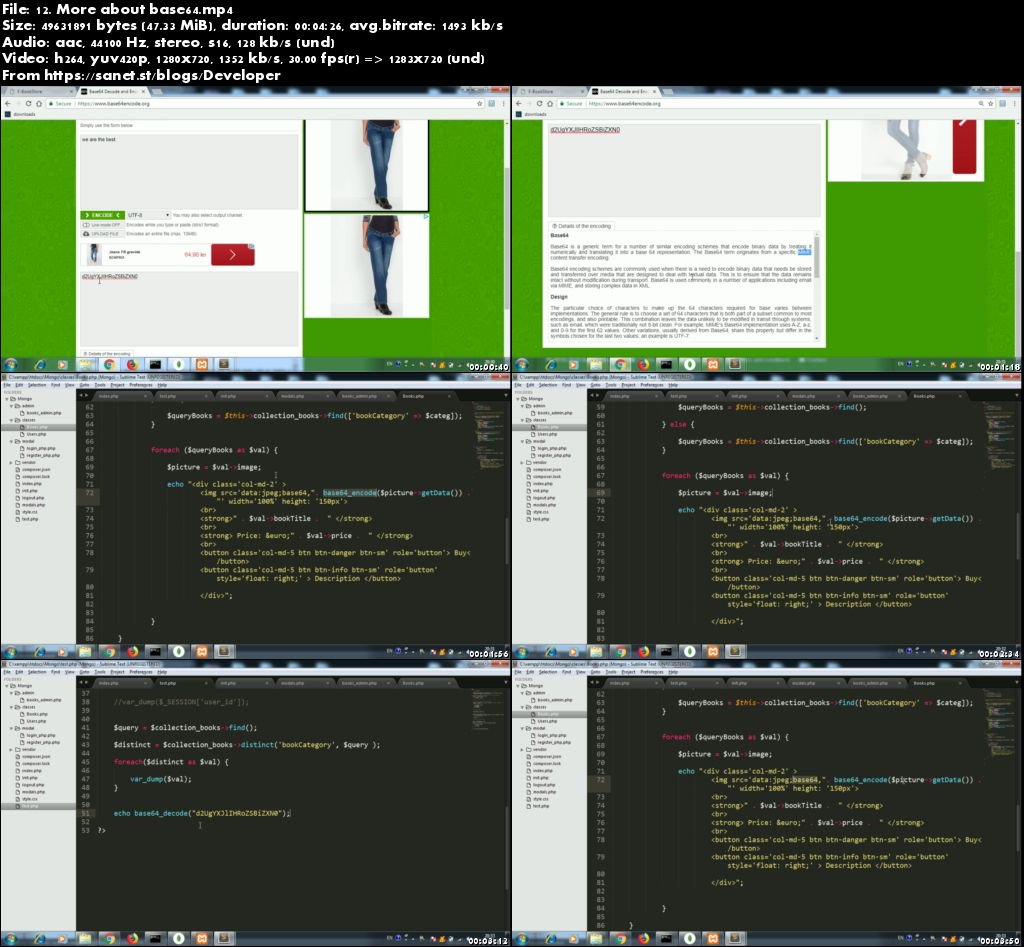Open Tools menu in 00:03:50 Sublime frame
Viewport: 1024px width, 947px height.
click(611, 672)
